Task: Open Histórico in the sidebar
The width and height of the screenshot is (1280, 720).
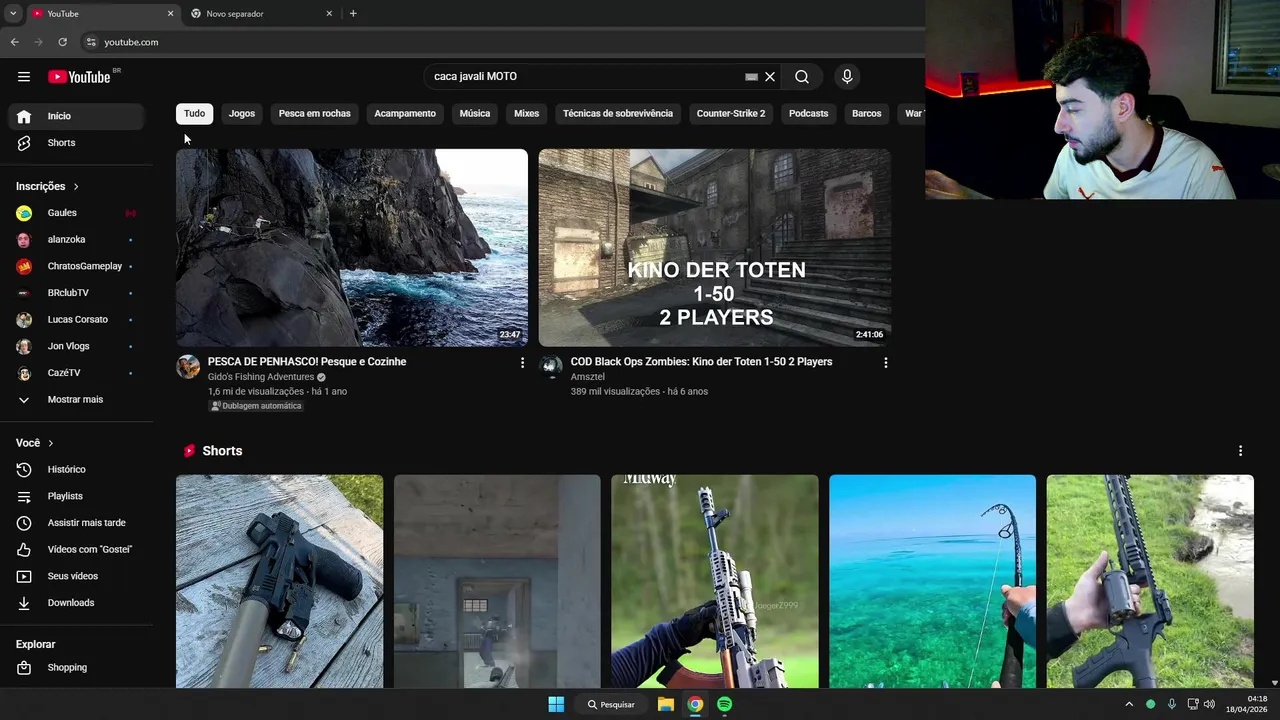Action: (x=76, y=469)
